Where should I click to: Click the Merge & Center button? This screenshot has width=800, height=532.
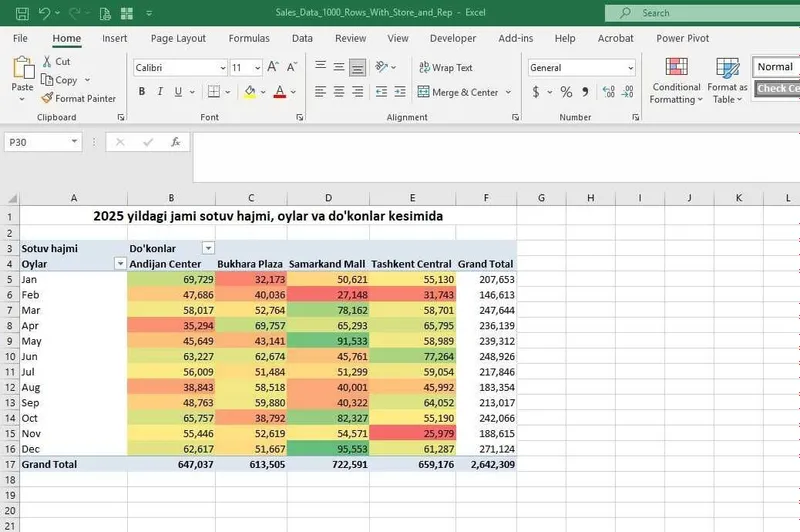point(458,92)
